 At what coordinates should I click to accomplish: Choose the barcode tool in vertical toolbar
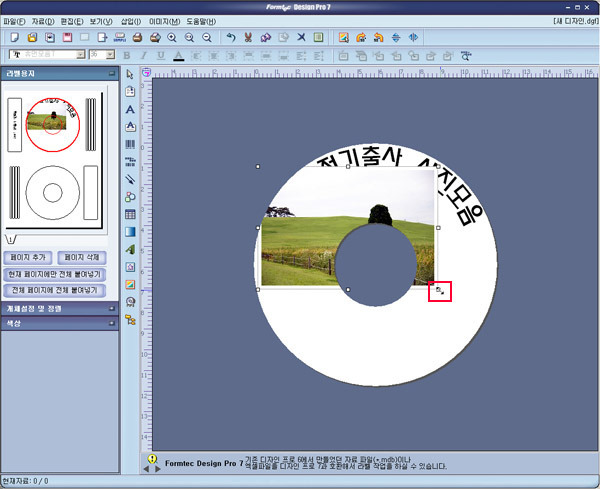pos(131,144)
